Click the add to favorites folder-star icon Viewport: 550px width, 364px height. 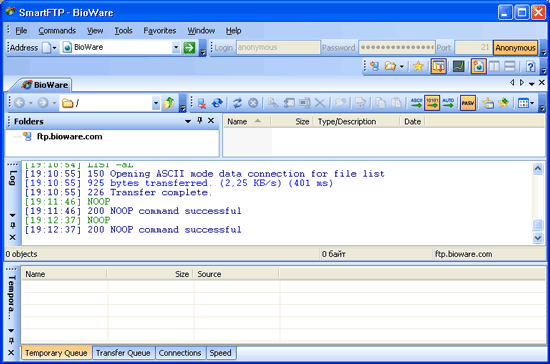(488, 103)
